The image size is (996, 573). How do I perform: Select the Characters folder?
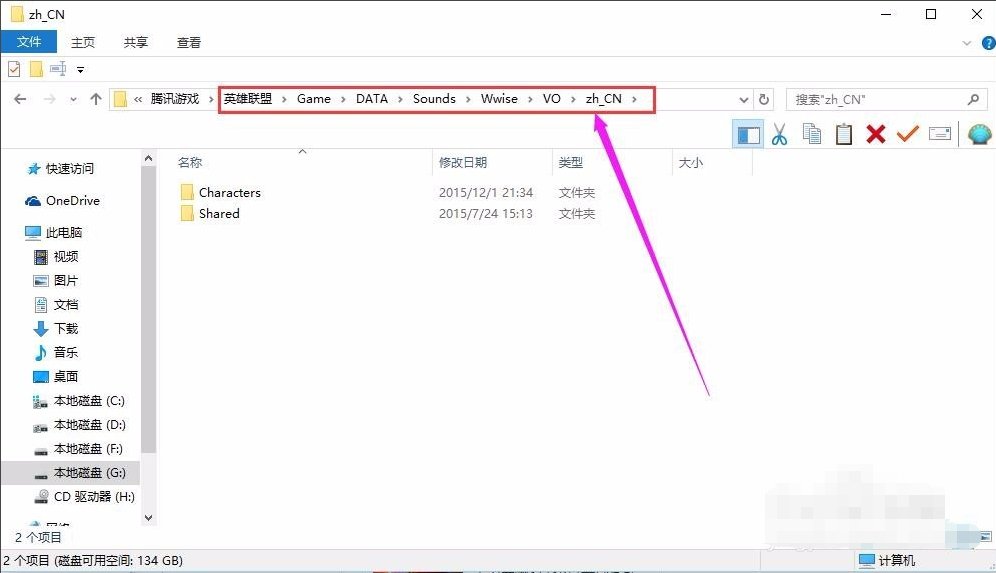(229, 192)
